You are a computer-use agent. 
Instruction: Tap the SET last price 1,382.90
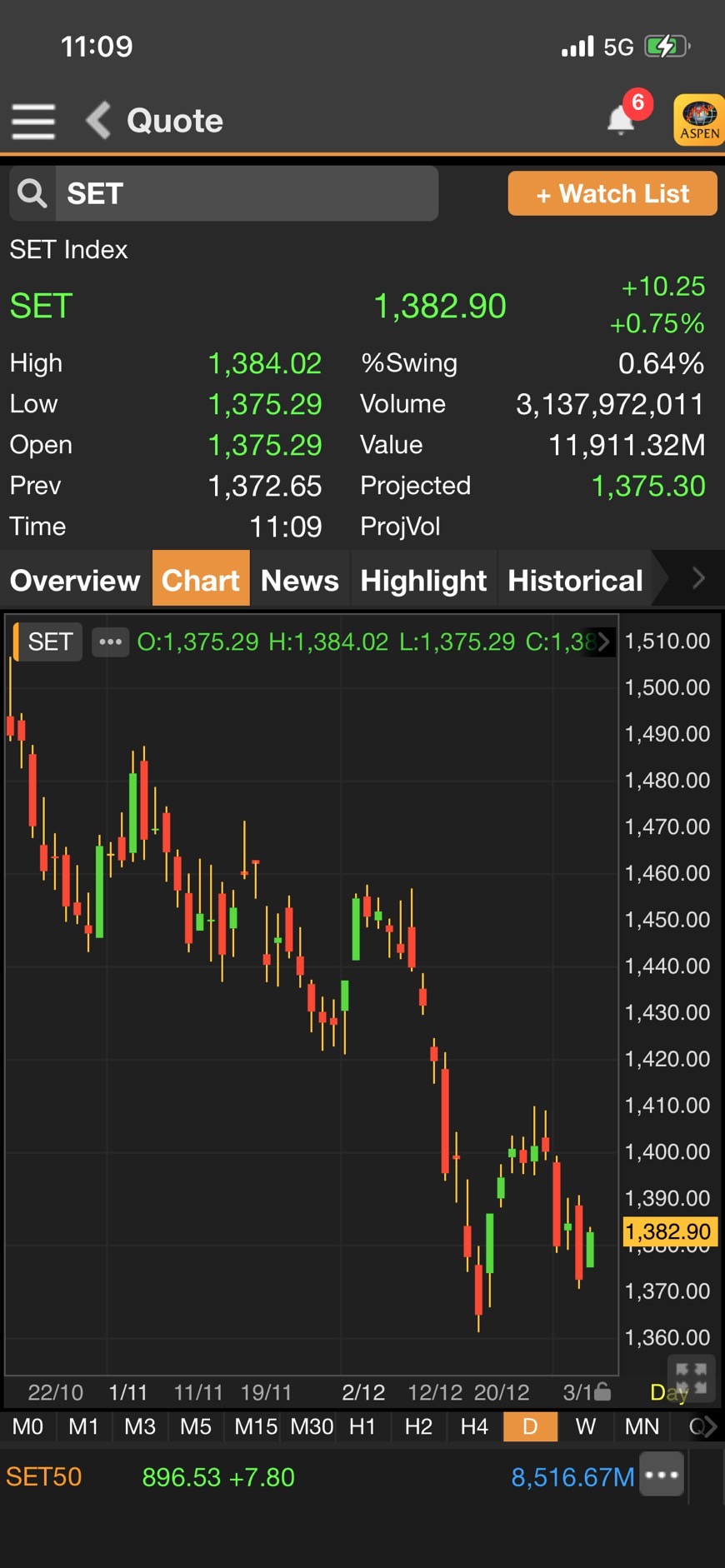(x=439, y=306)
